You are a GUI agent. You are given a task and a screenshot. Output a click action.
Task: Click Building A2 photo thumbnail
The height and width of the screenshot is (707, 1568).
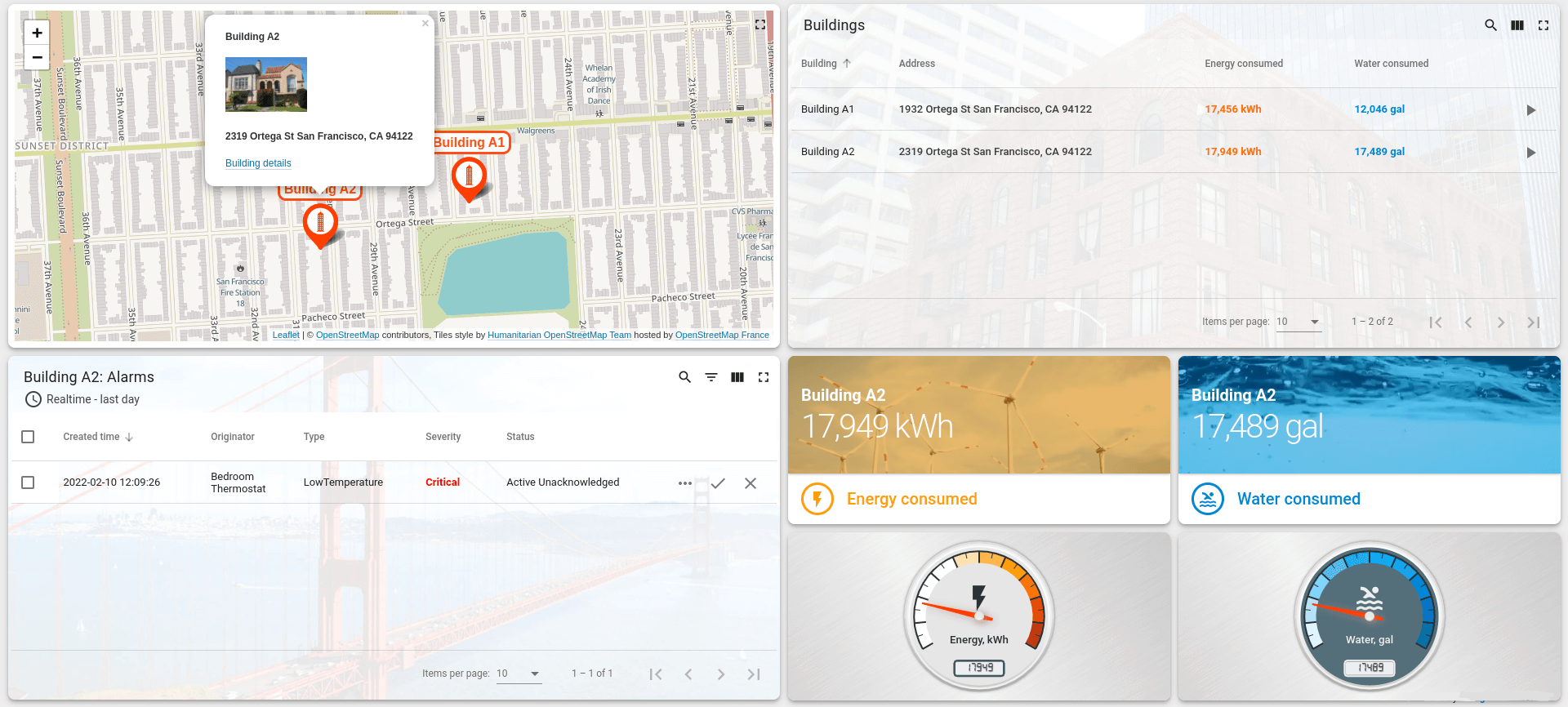pos(266,84)
